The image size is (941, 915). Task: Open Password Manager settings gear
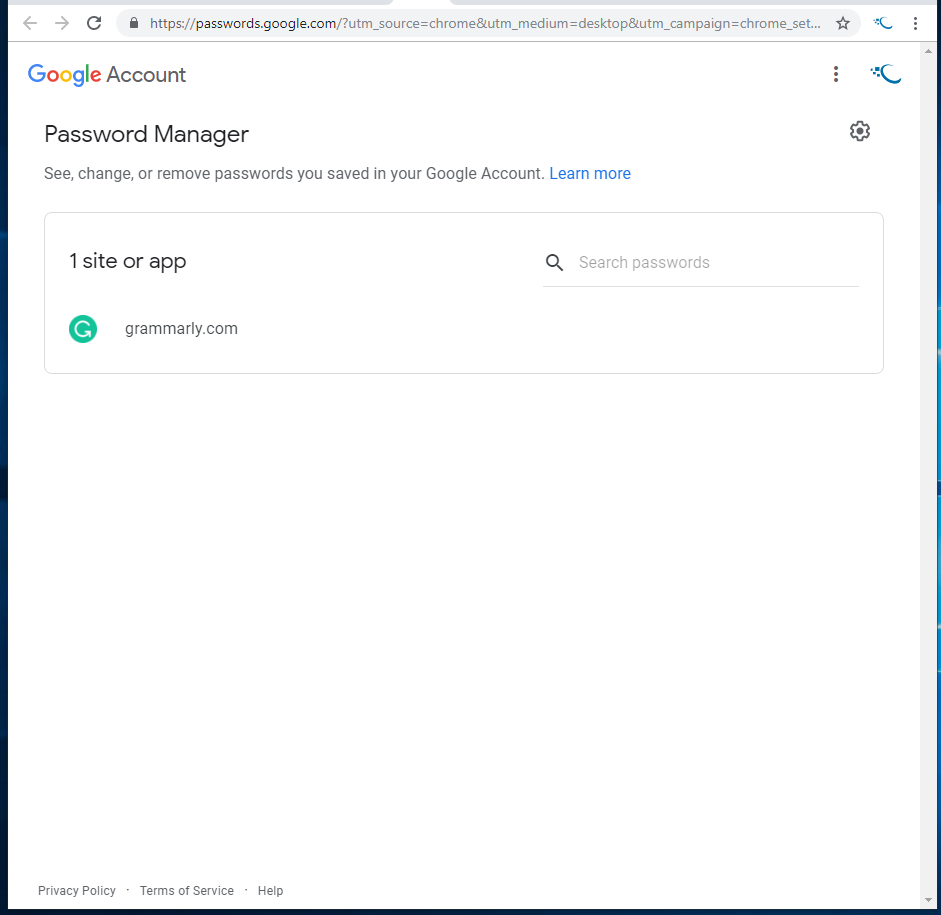859,131
